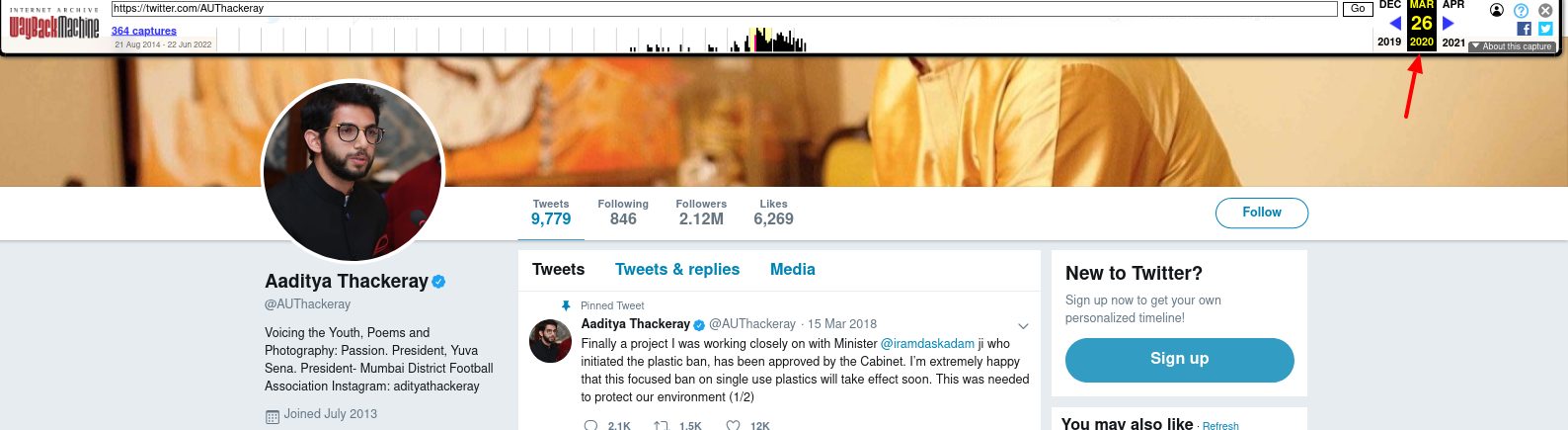This screenshot has width=1568, height=430.
Task: Expand About this capture dropdown
Action: [1512, 46]
